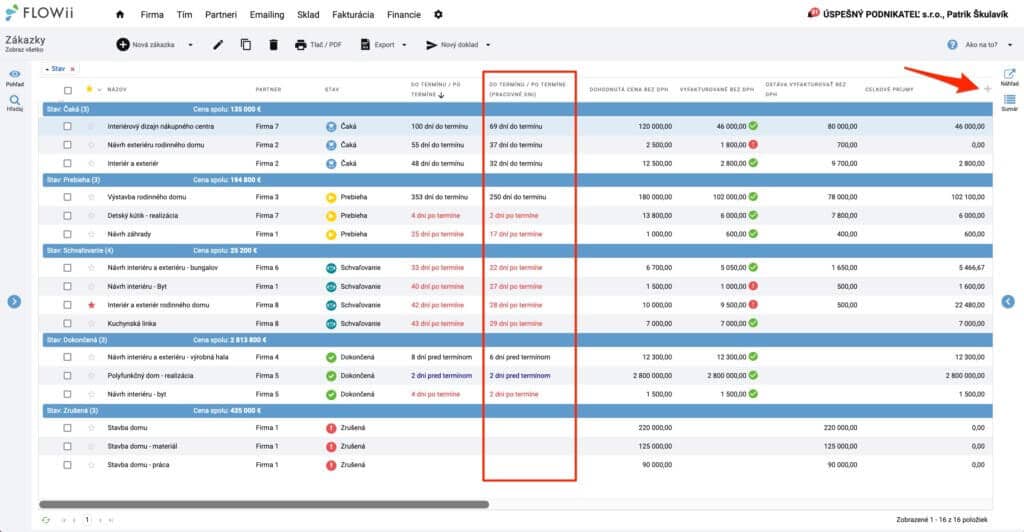The width and height of the screenshot is (1024, 532).
Task: Click the Nový doklad button
Action: click(452, 44)
